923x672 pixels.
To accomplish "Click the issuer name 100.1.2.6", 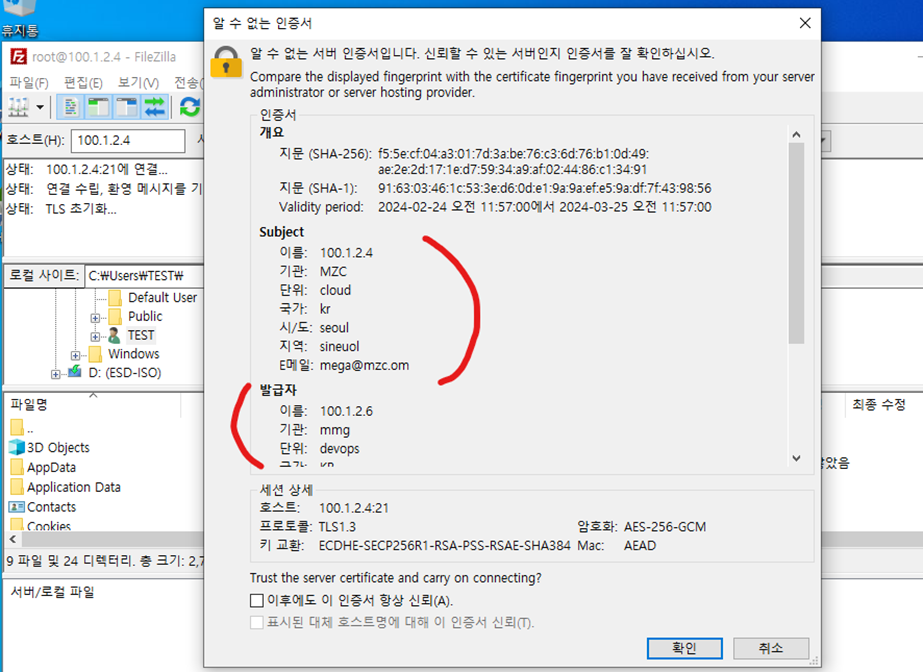I will pos(346,411).
